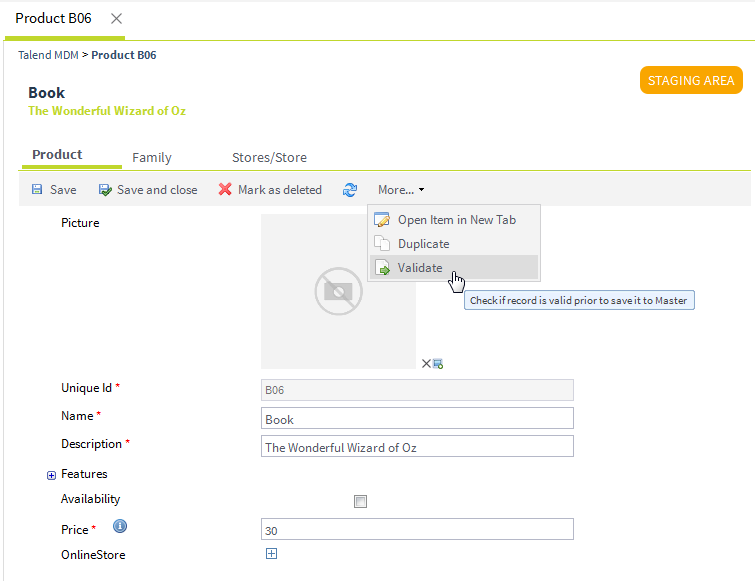Click into the Name input field

[x=417, y=418]
